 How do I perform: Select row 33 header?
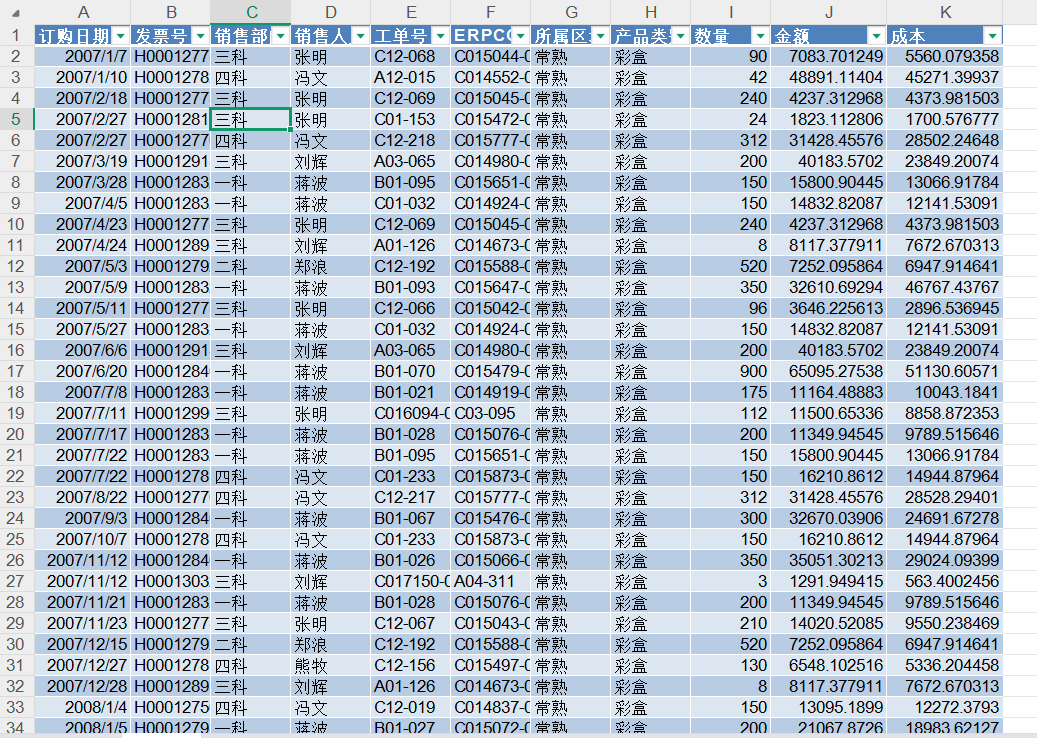[16, 708]
